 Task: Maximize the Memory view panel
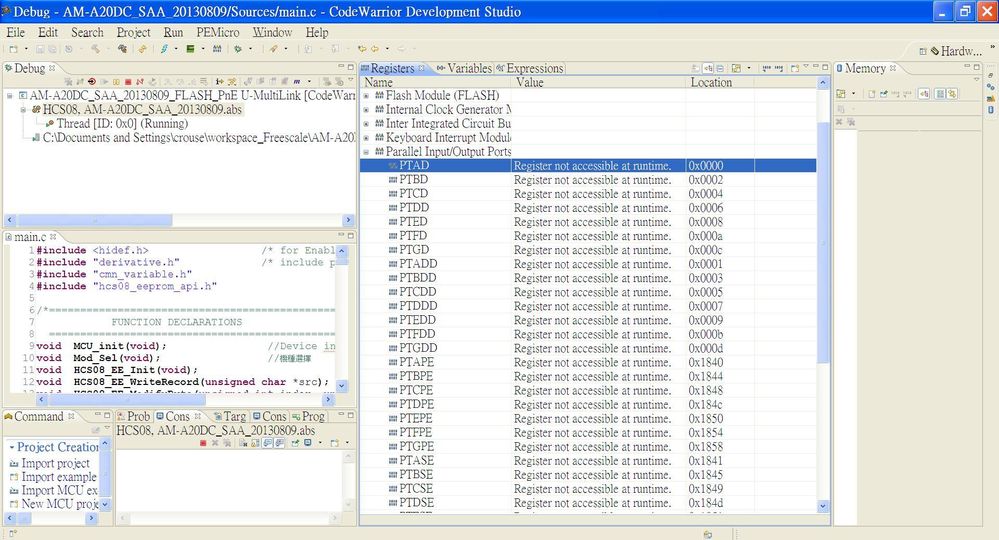tap(977, 67)
